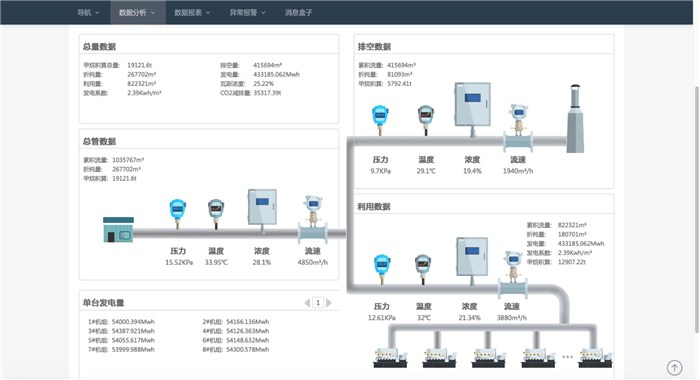Click the 33.95℃ temperature value
The image size is (700, 380).
coord(216,263)
